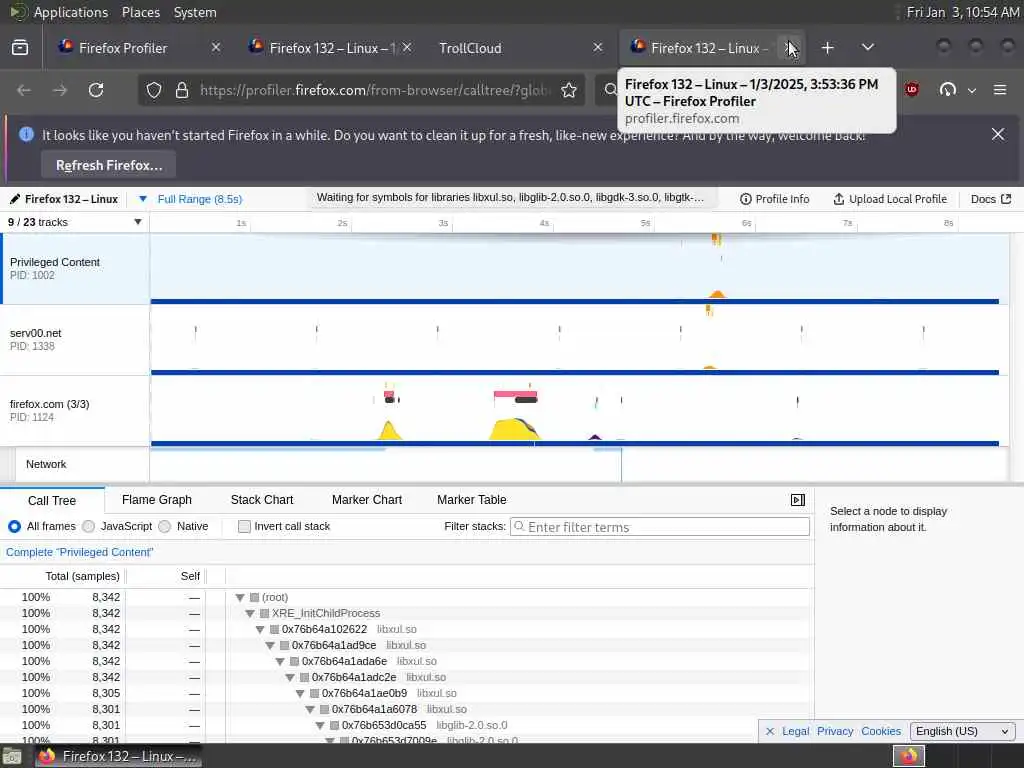Dismiss the refresh Firefox notification bar
The image size is (1024, 768).
click(x=998, y=135)
